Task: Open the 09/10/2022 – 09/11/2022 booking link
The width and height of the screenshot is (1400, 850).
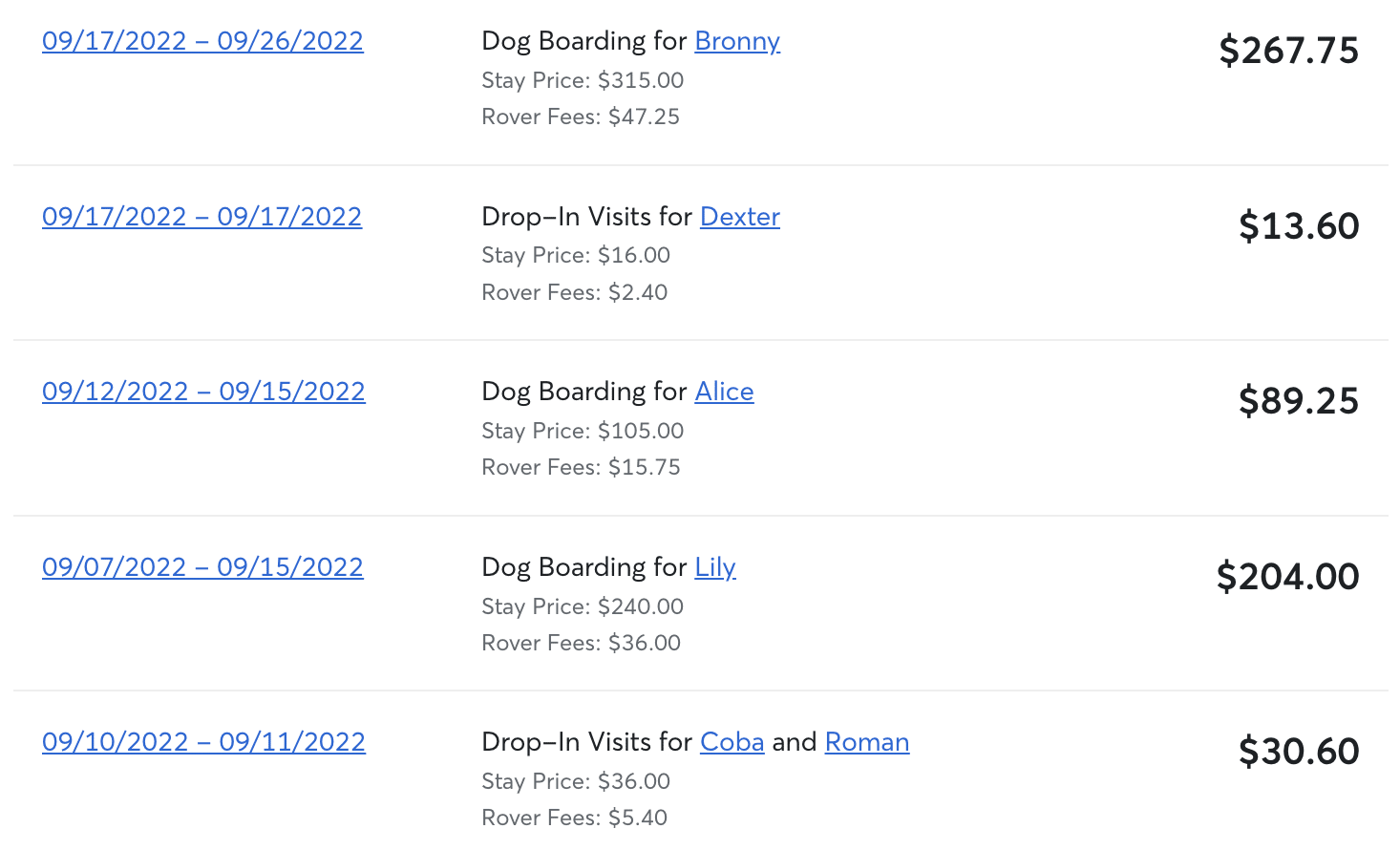Action: [203, 742]
